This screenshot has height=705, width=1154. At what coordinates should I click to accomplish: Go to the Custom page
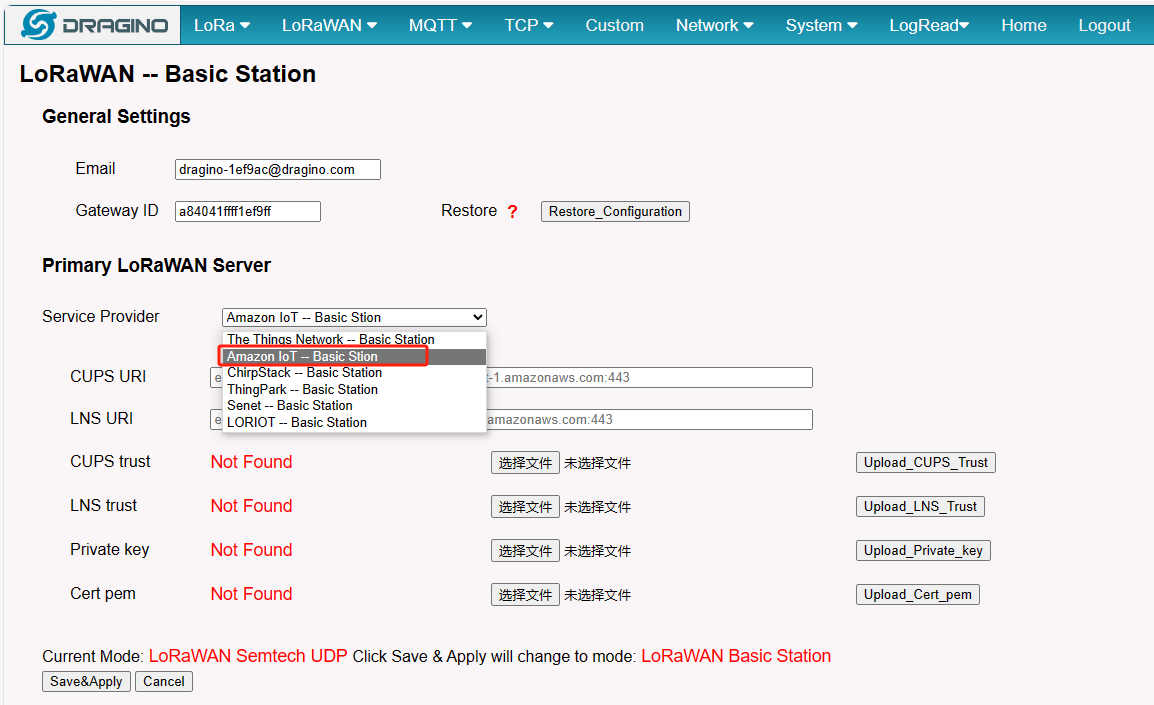(x=615, y=25)
